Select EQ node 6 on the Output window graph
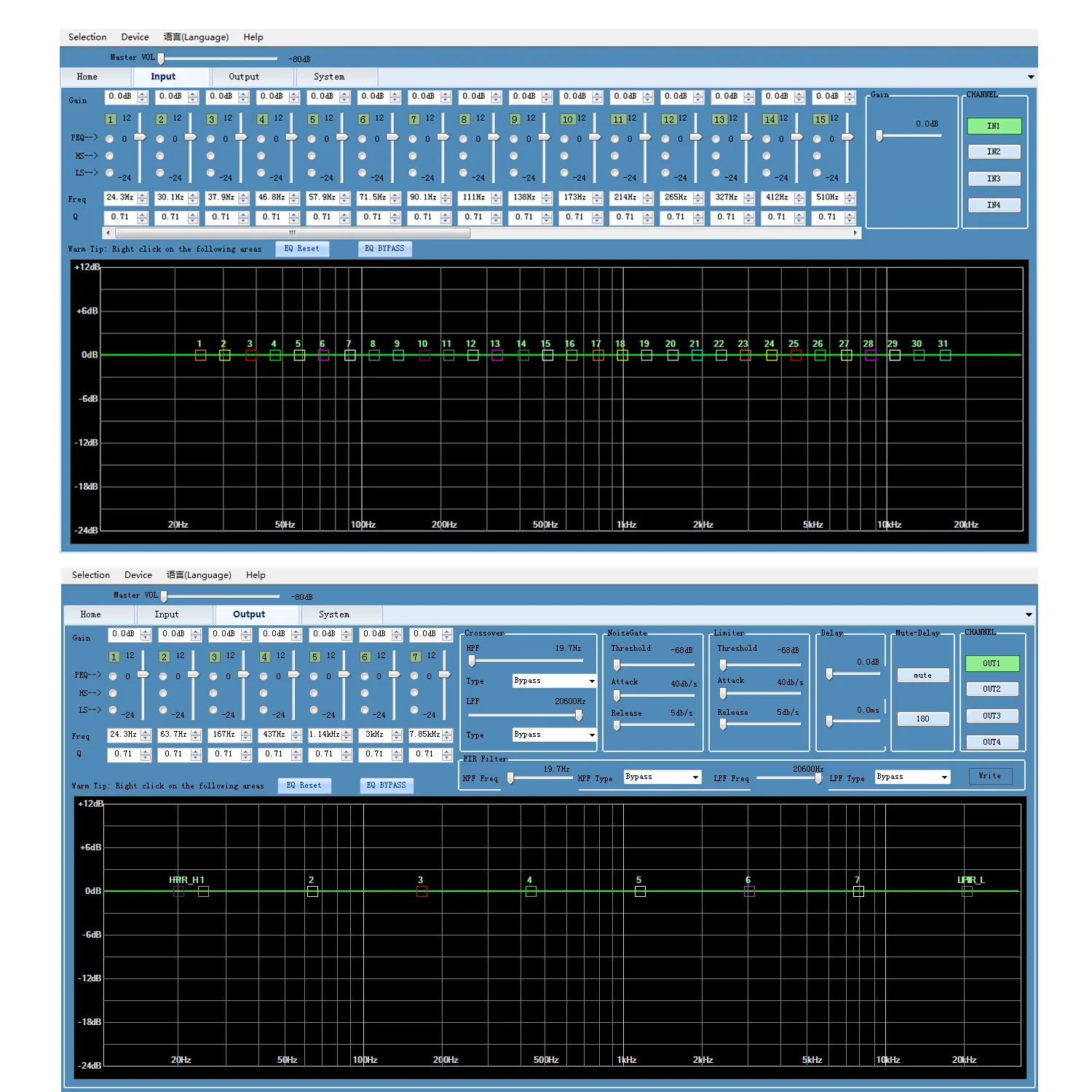This screenshot has width=1092, height=1092. tap(749, 891)
